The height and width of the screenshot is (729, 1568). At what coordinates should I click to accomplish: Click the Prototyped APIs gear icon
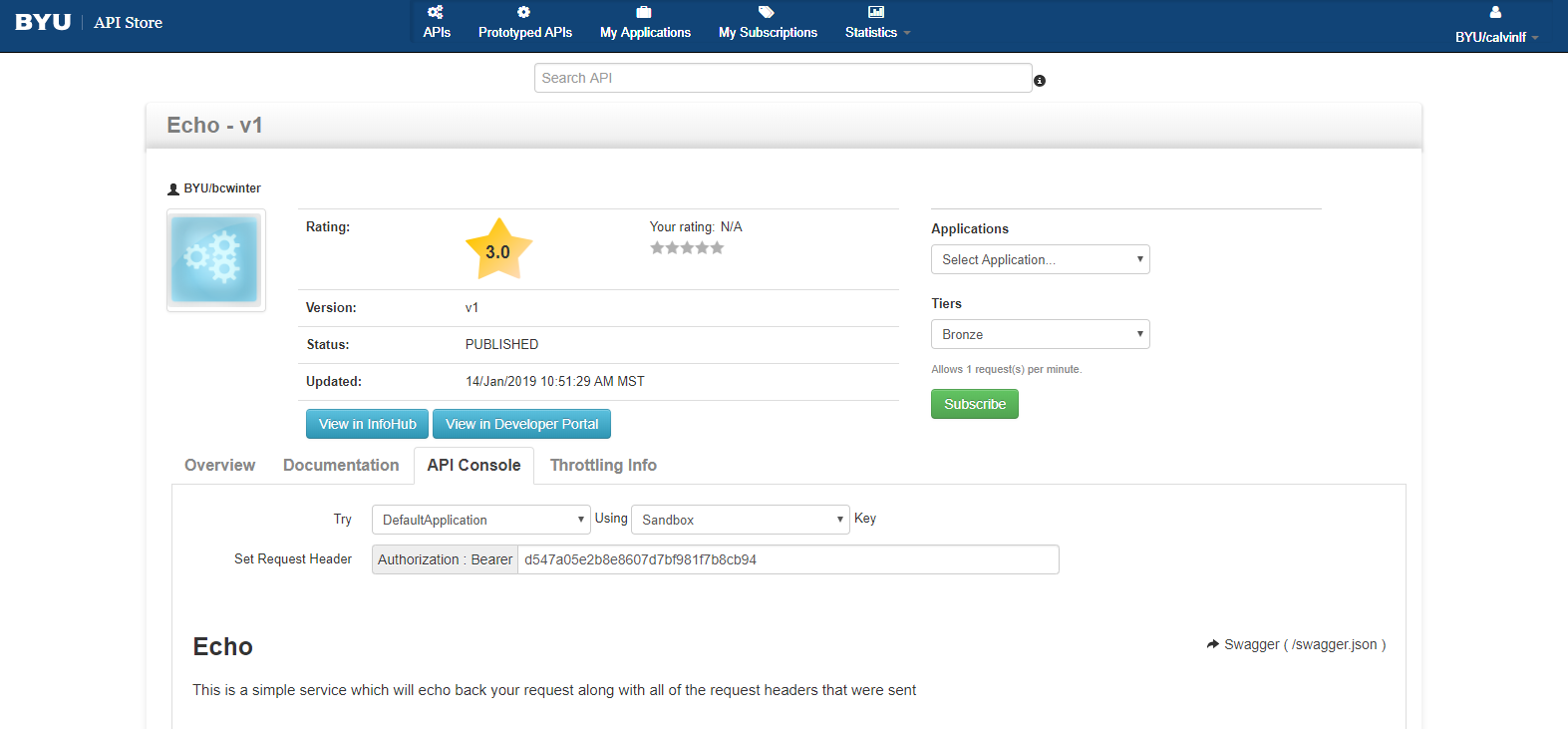[x=523, y=12]
